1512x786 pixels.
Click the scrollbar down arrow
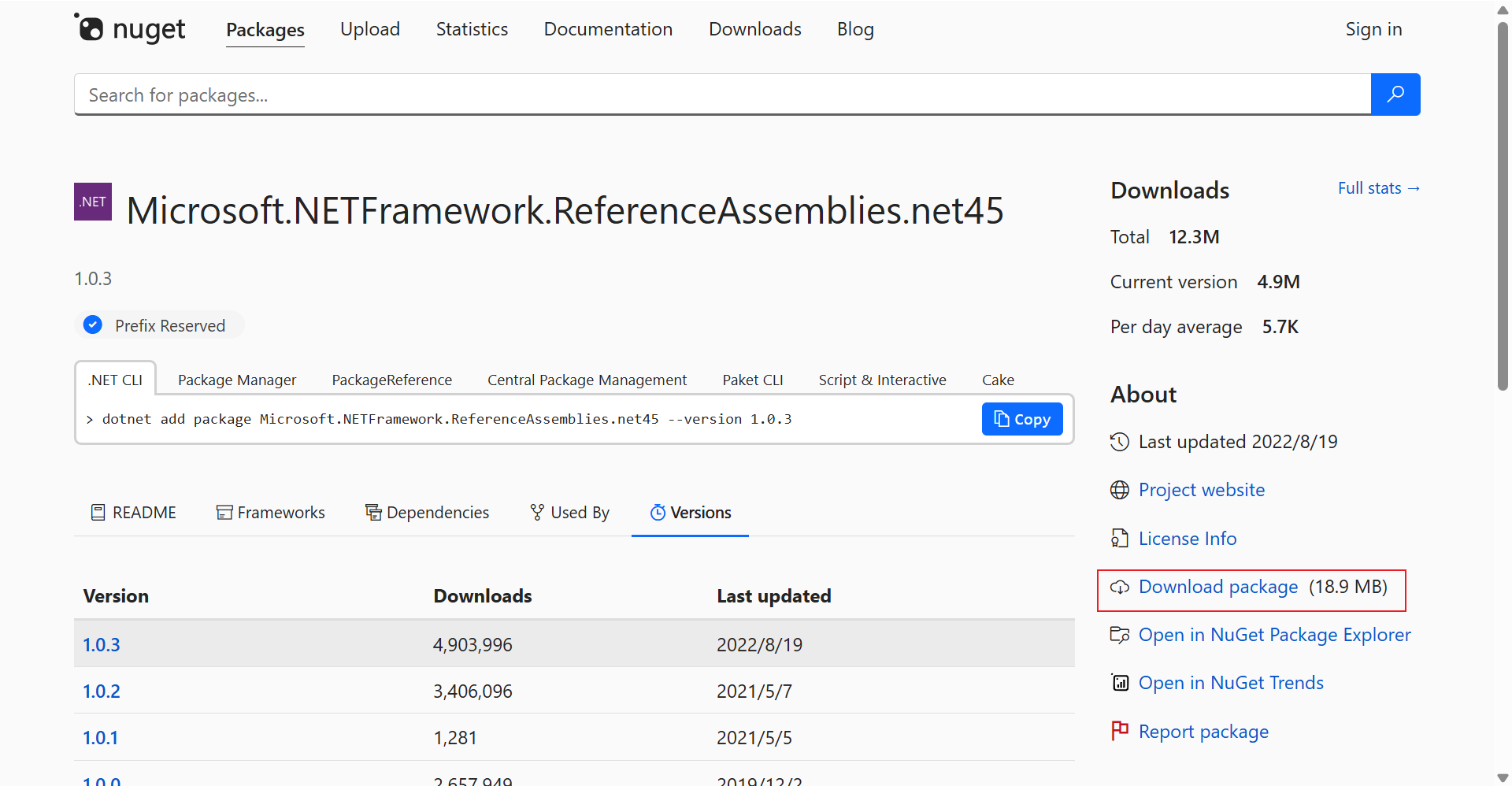click(1502, 777)
